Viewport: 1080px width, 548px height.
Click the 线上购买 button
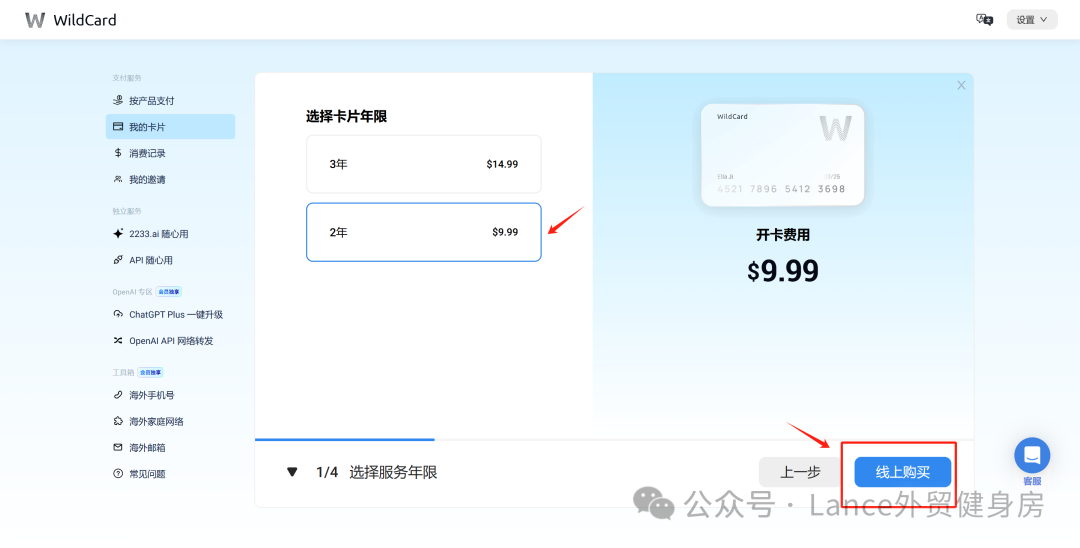click(x=902, y=472)
